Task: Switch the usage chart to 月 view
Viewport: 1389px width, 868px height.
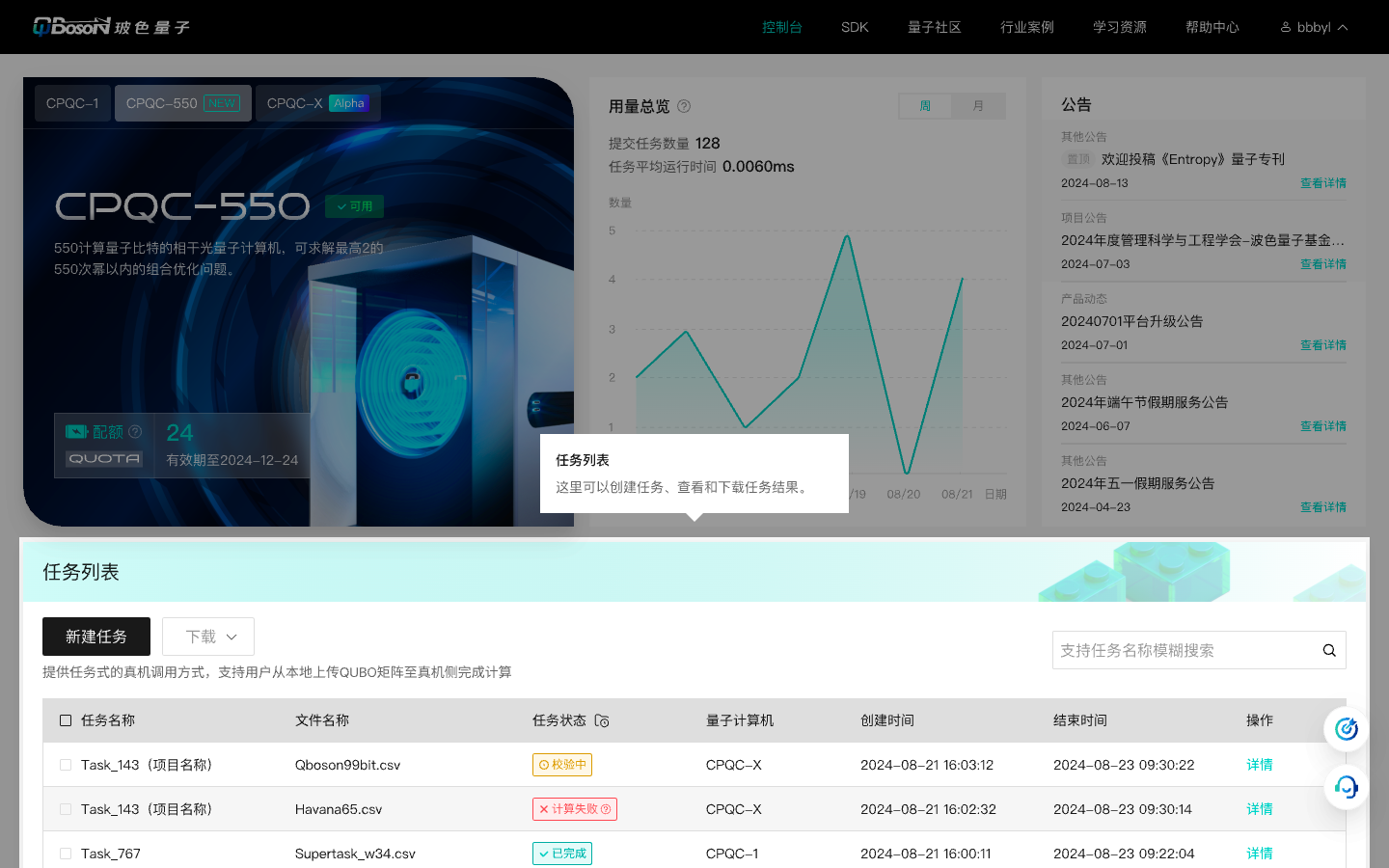Action: tap(978, 106)
